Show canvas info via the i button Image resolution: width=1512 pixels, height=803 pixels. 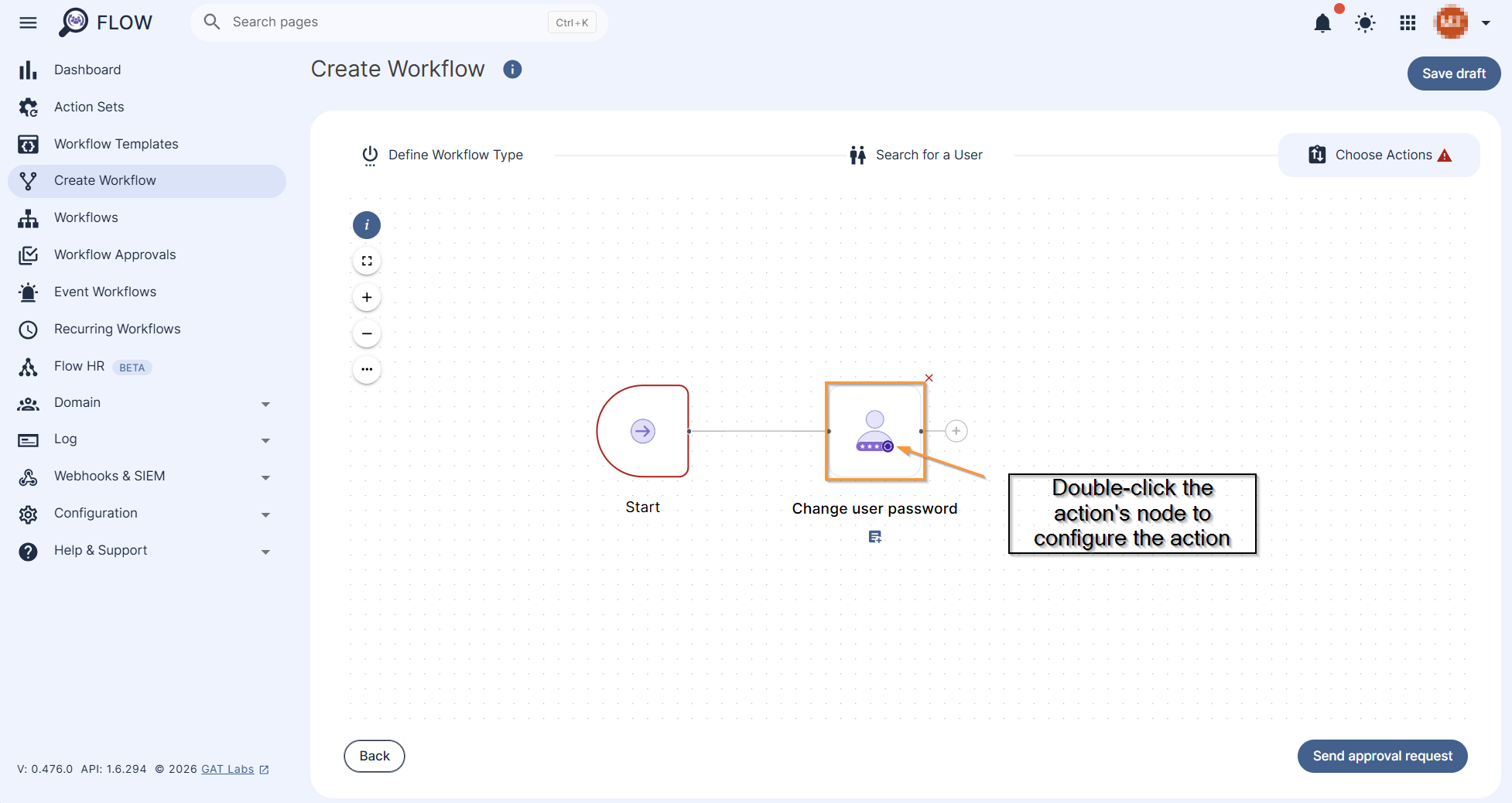(x=367, y=225)
